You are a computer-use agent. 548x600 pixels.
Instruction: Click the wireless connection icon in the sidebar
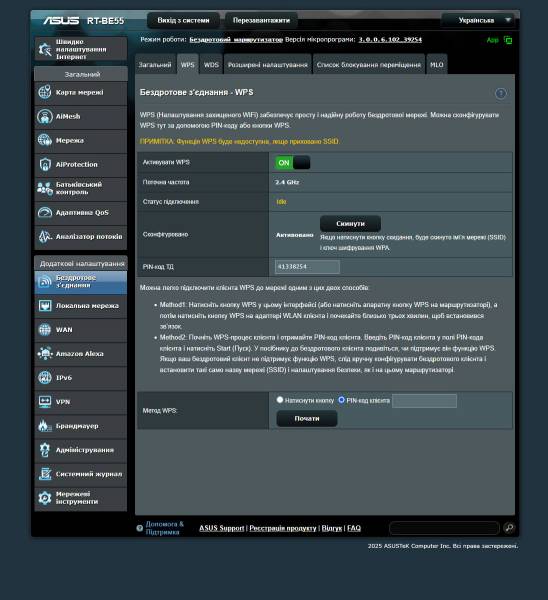[x=45, y=282]
